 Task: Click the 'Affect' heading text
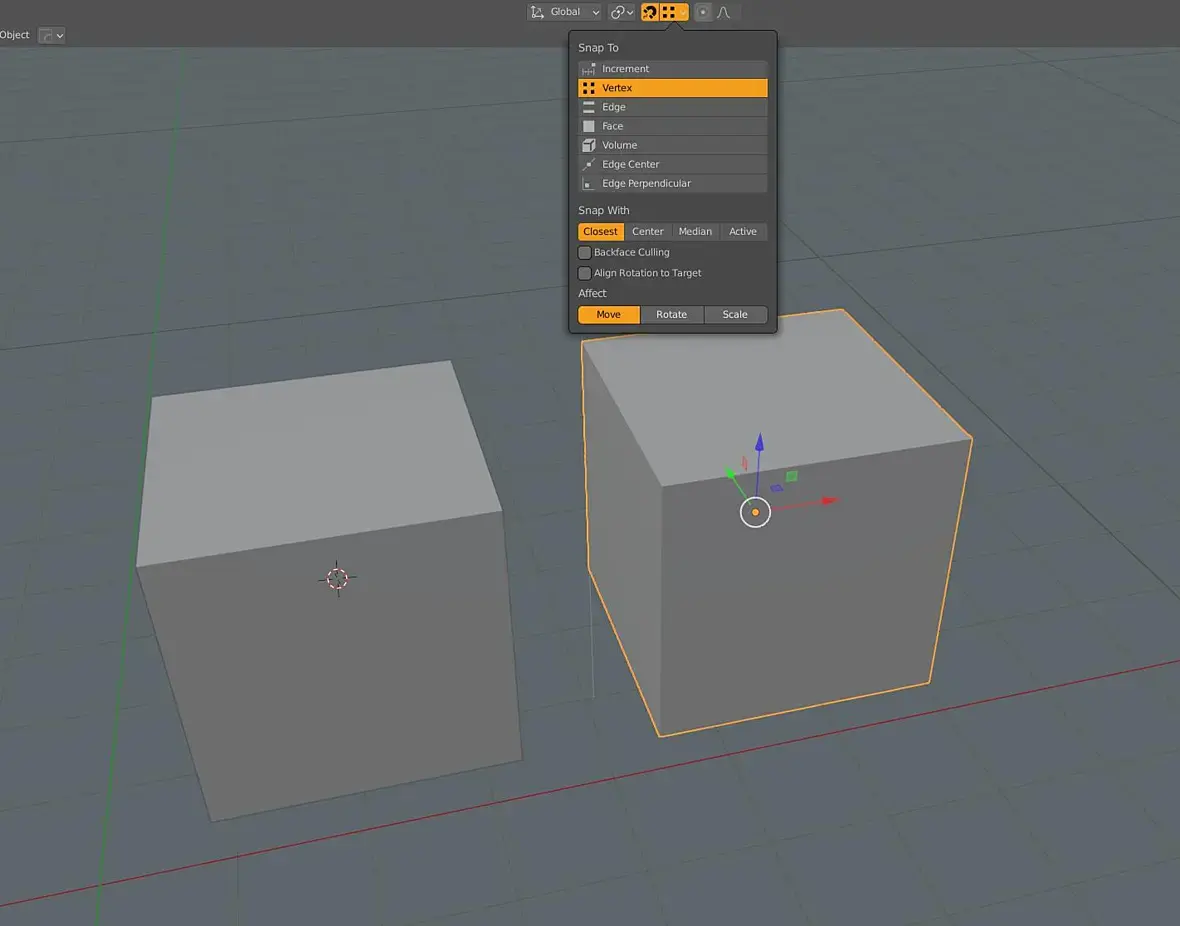point(592,294)
